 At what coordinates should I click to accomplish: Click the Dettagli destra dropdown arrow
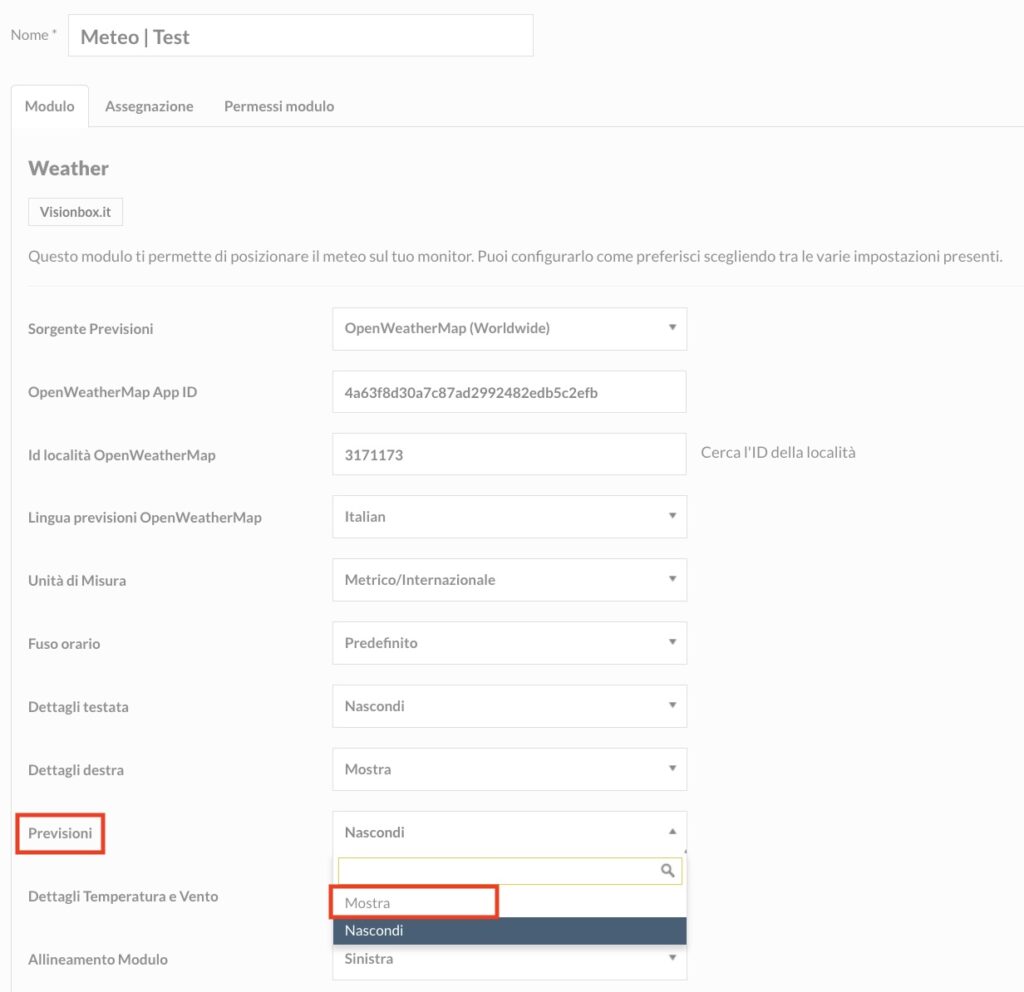672,768
